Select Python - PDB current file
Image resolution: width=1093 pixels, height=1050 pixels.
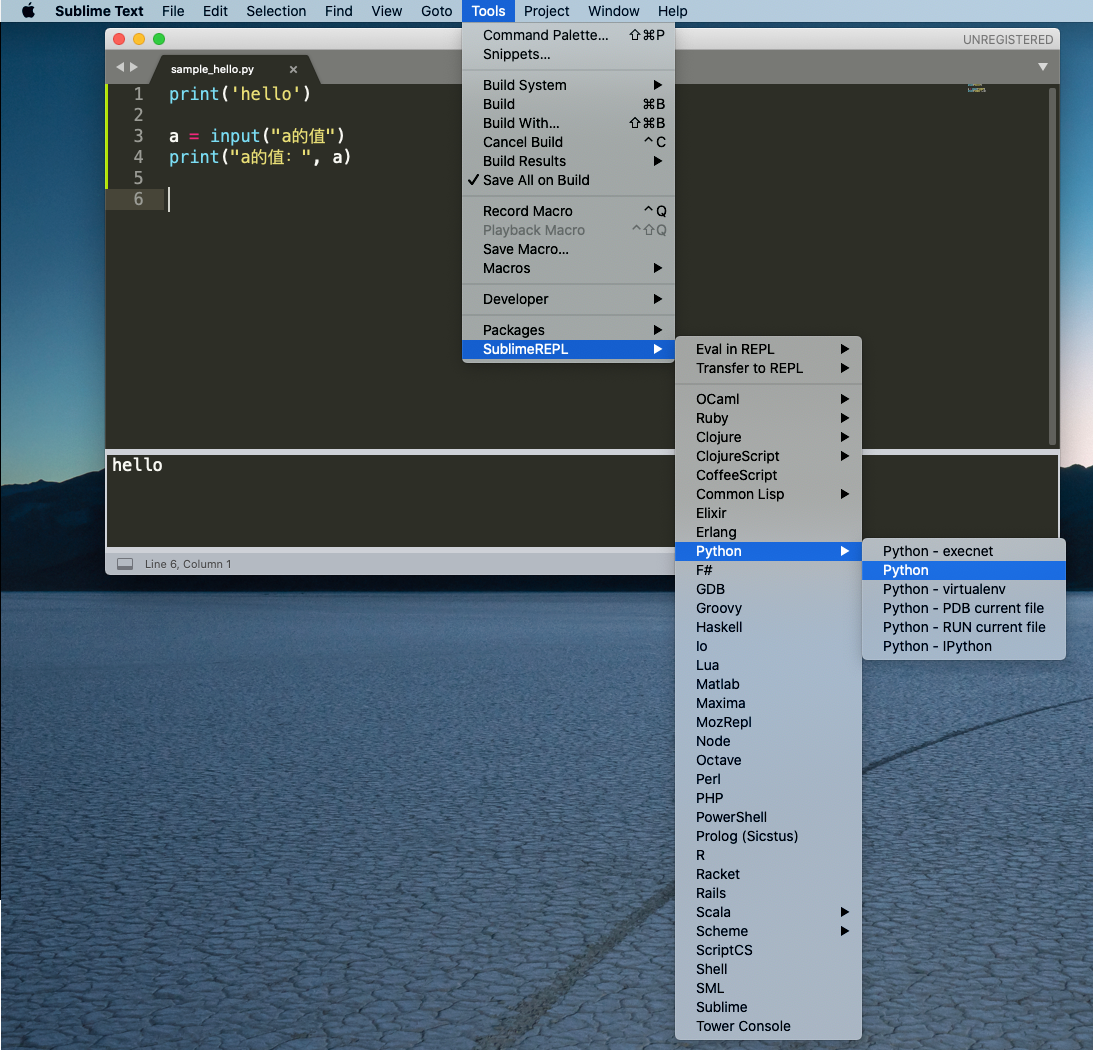pyautogui.click(x=964, y=608)
